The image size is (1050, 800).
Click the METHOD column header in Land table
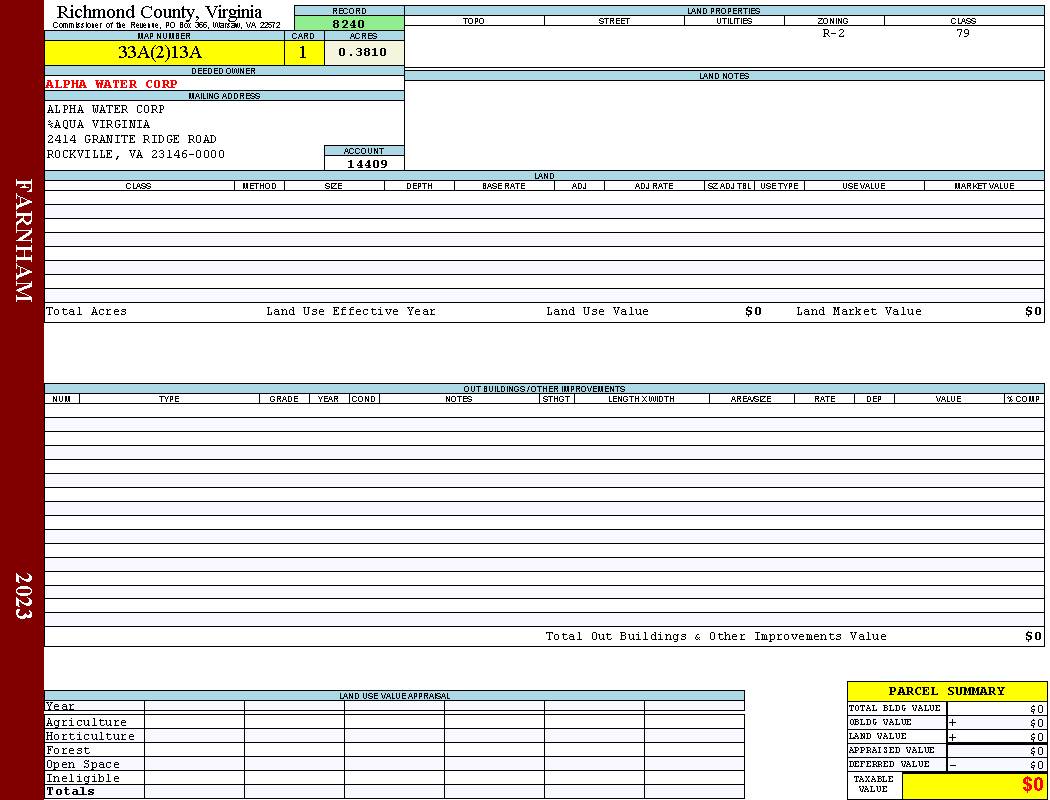pos(259,186)
